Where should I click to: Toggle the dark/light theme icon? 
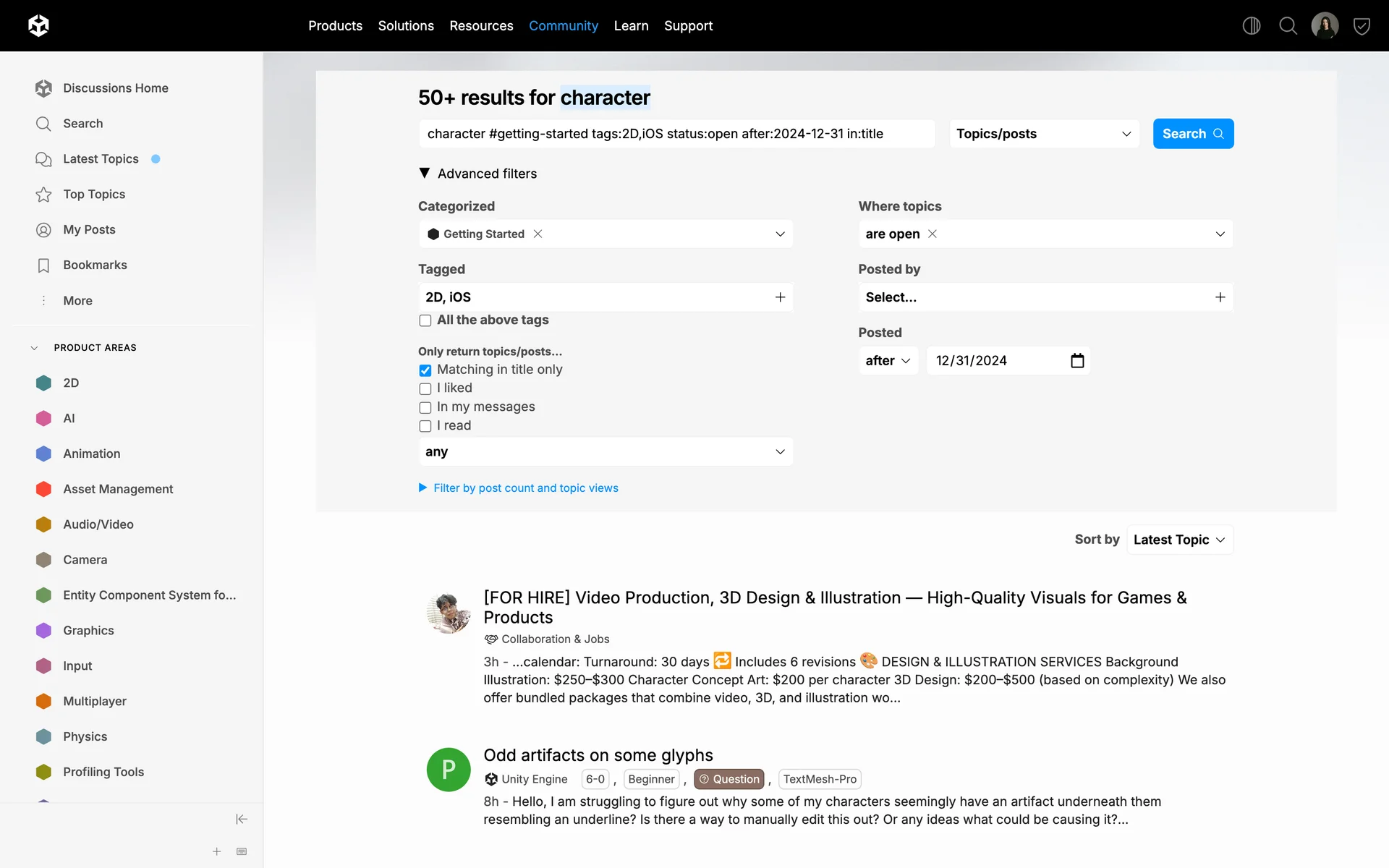[x=1251, y=26]
